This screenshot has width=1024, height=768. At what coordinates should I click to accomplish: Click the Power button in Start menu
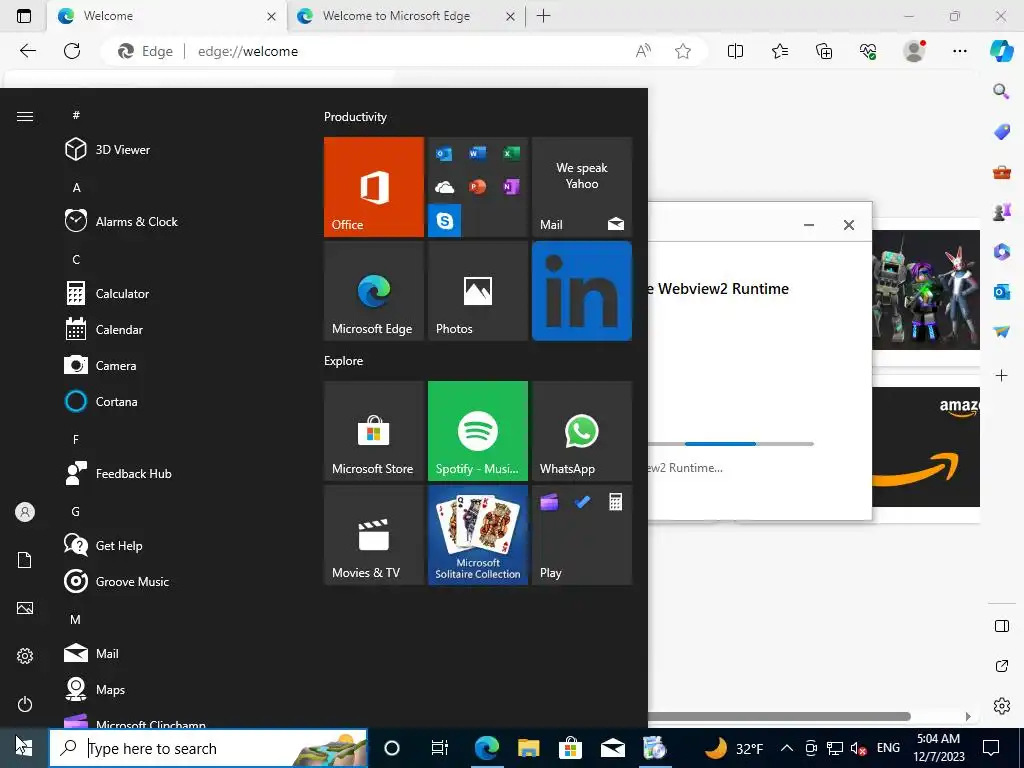[25, 704]
